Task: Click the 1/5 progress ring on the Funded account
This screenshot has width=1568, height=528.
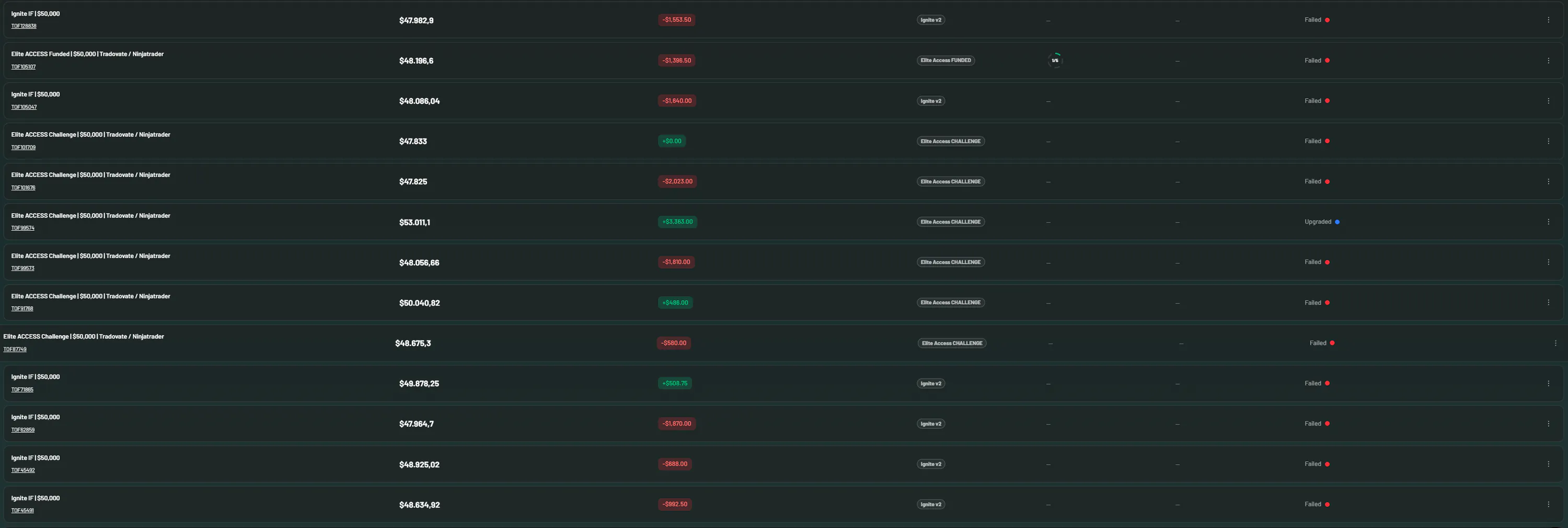Action: coord(1055,60)
